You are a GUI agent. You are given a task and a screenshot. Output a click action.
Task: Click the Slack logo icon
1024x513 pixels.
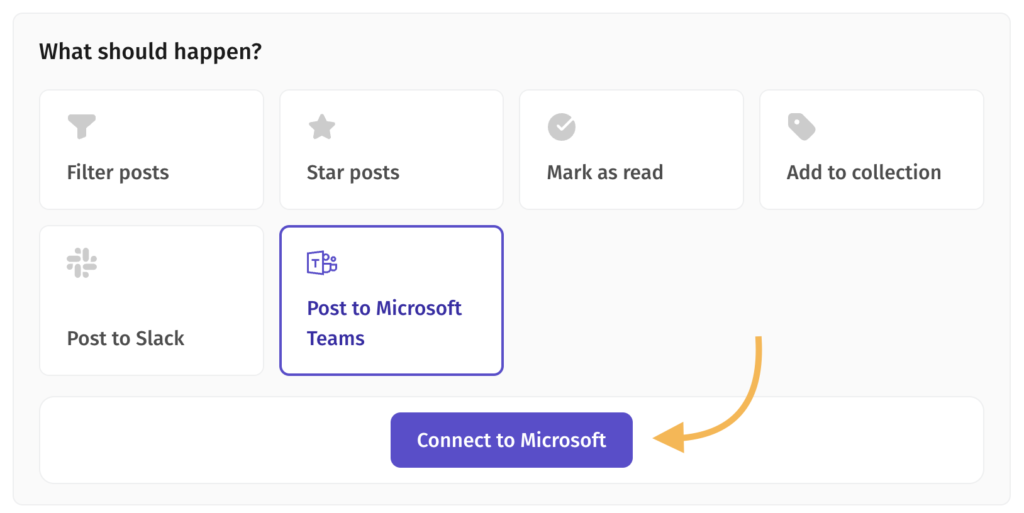click(x=82, y=262)
